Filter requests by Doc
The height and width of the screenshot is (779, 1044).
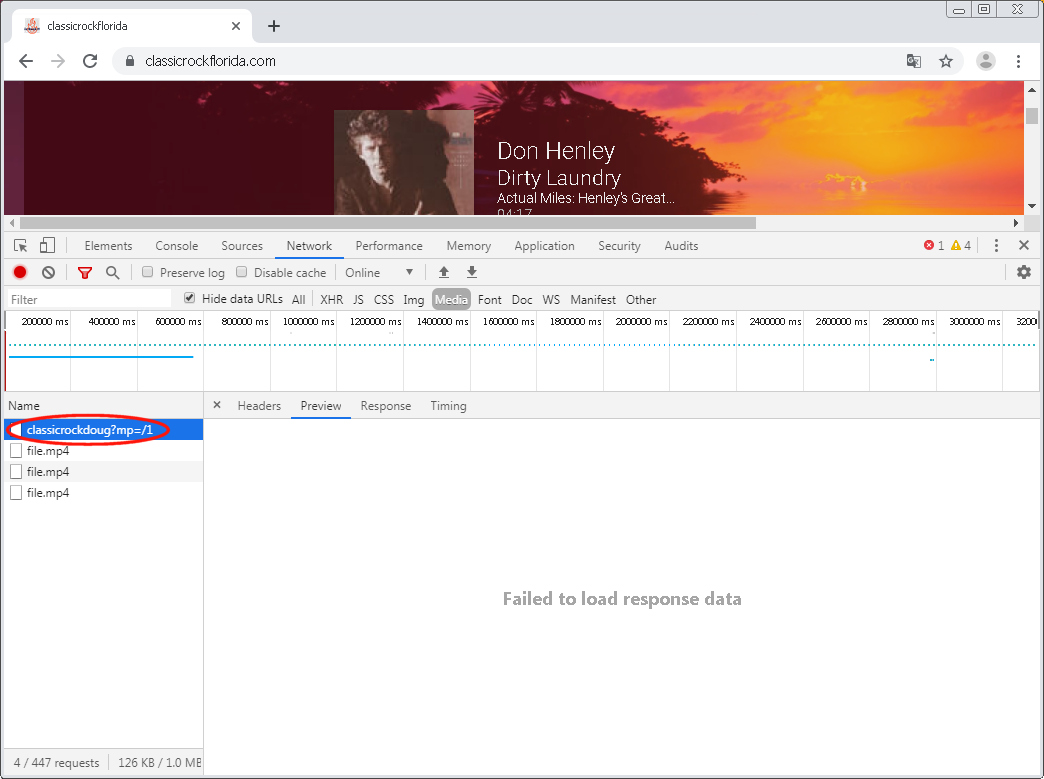[x=522, y=300]
